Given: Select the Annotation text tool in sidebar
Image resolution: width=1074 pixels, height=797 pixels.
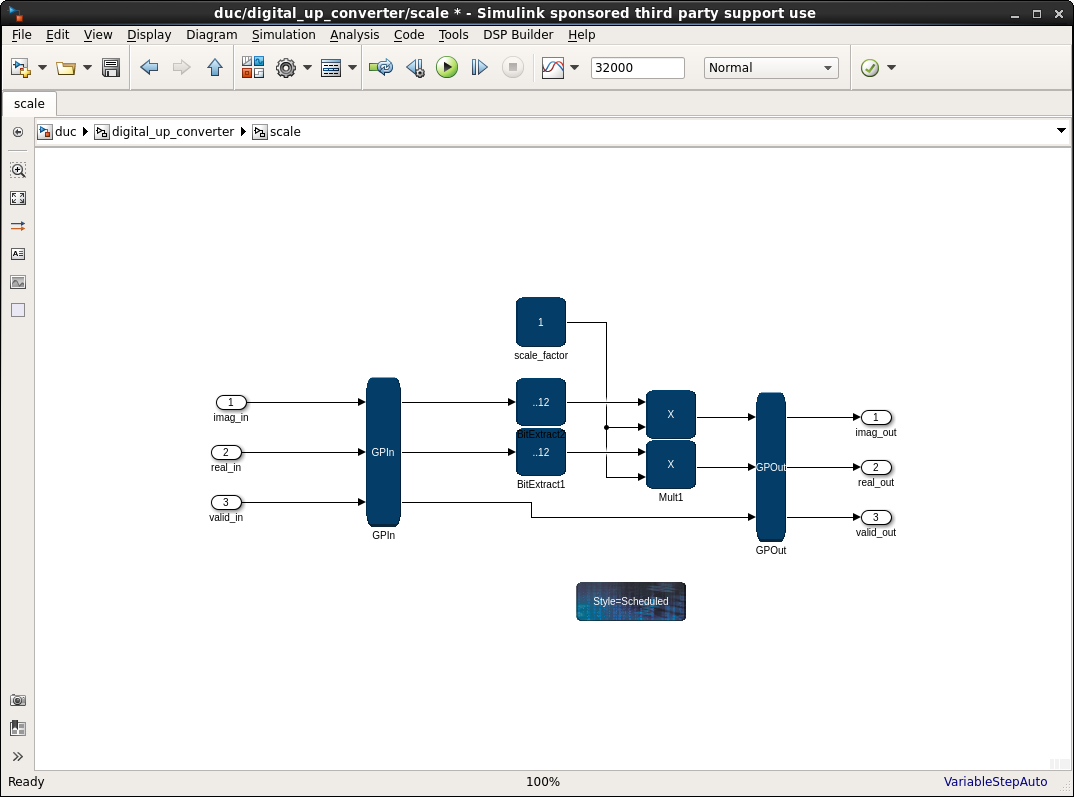Looking at the screenshot, I should point(18,254).
